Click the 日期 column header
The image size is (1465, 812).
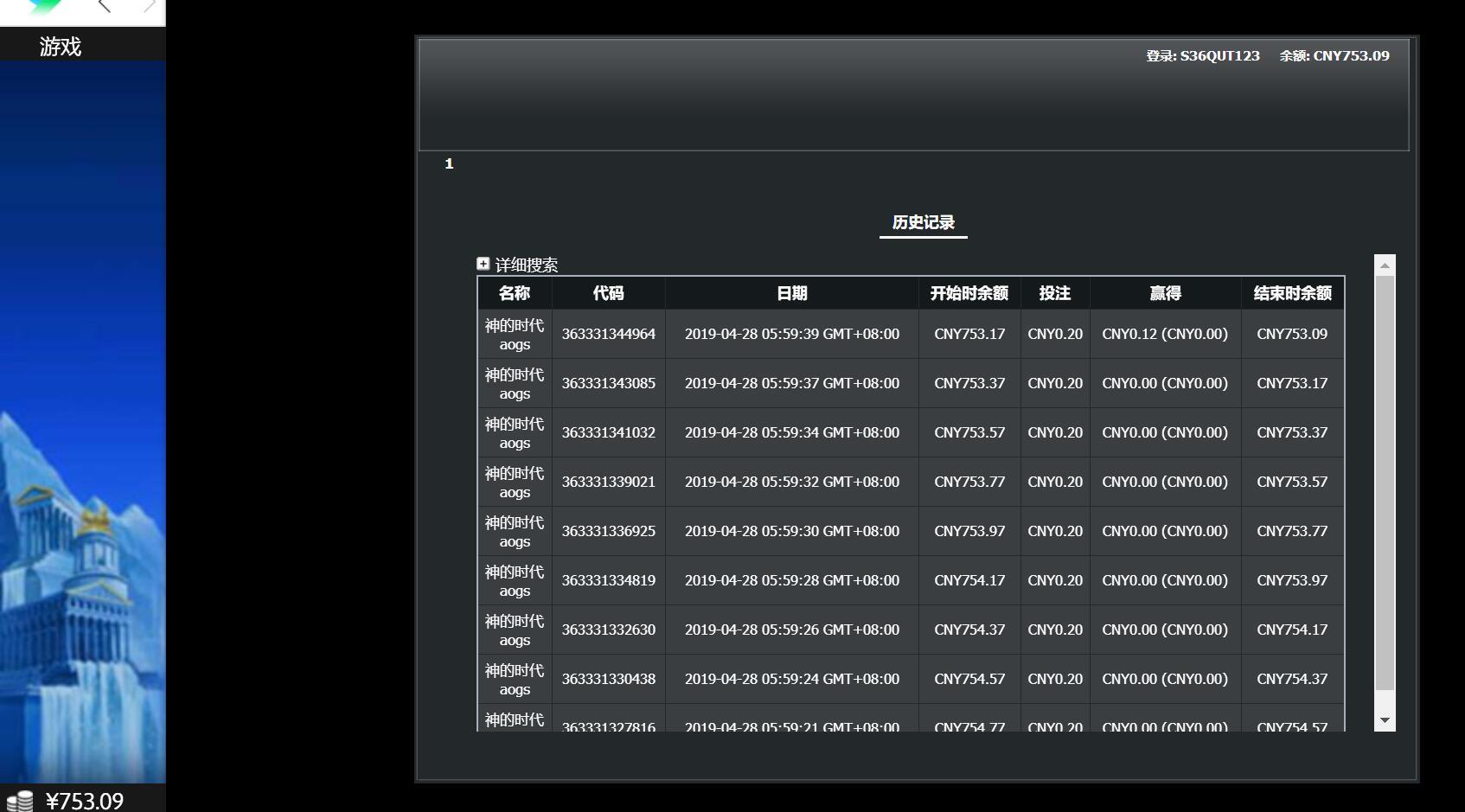click(x=792, y=293)
